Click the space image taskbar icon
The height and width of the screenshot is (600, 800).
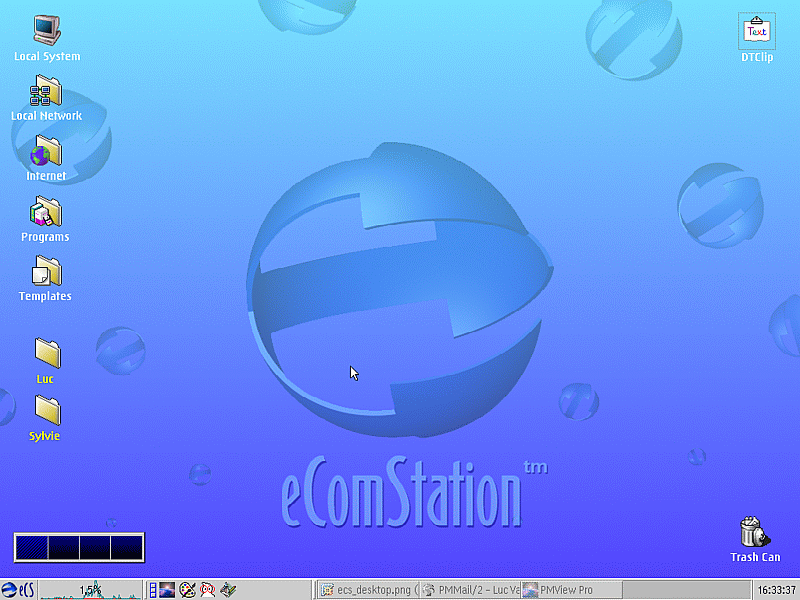(167, 590)
